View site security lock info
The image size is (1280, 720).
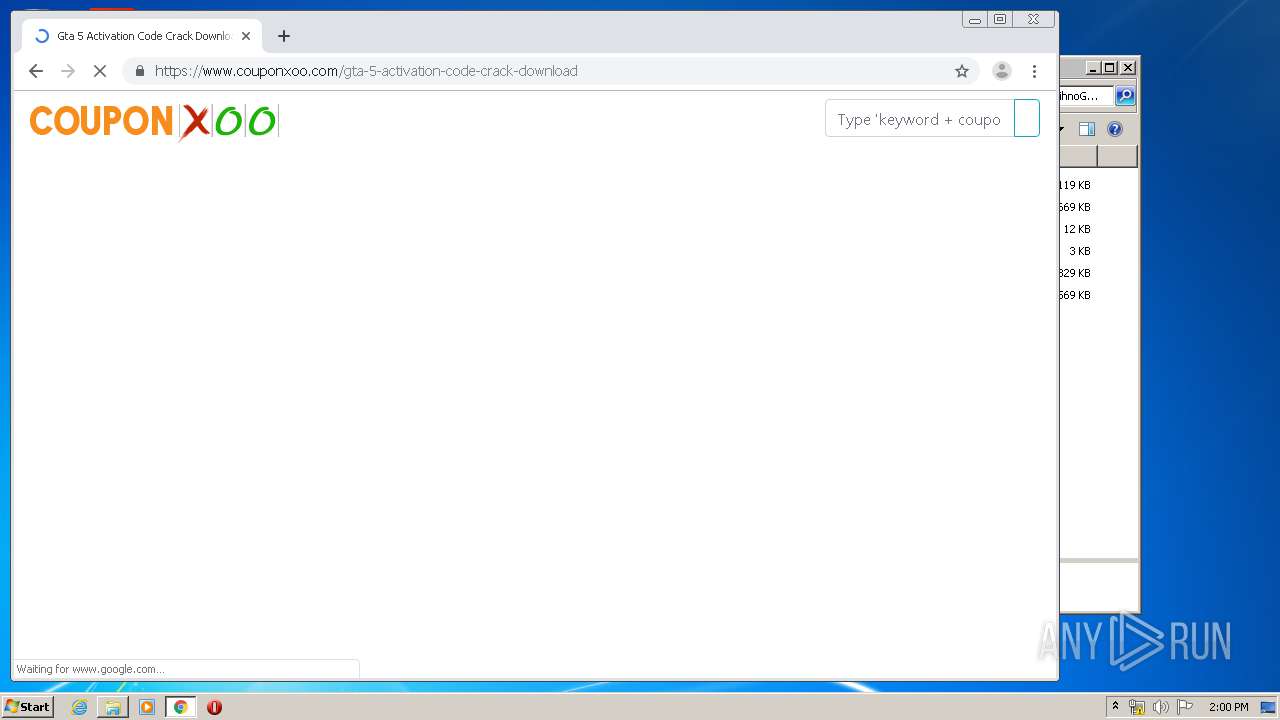pyautogui.click(x=139, y=71)
